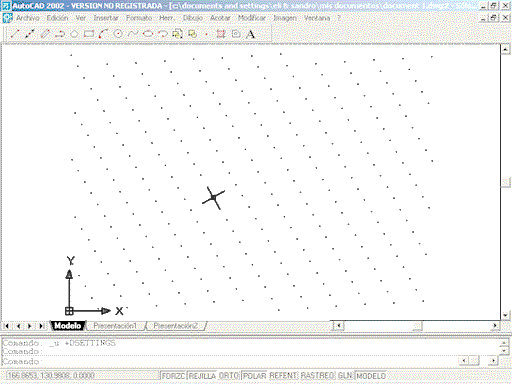The image size is (512, 384).
Task: Select the Spline curve tool
Action: click(133, 34)
